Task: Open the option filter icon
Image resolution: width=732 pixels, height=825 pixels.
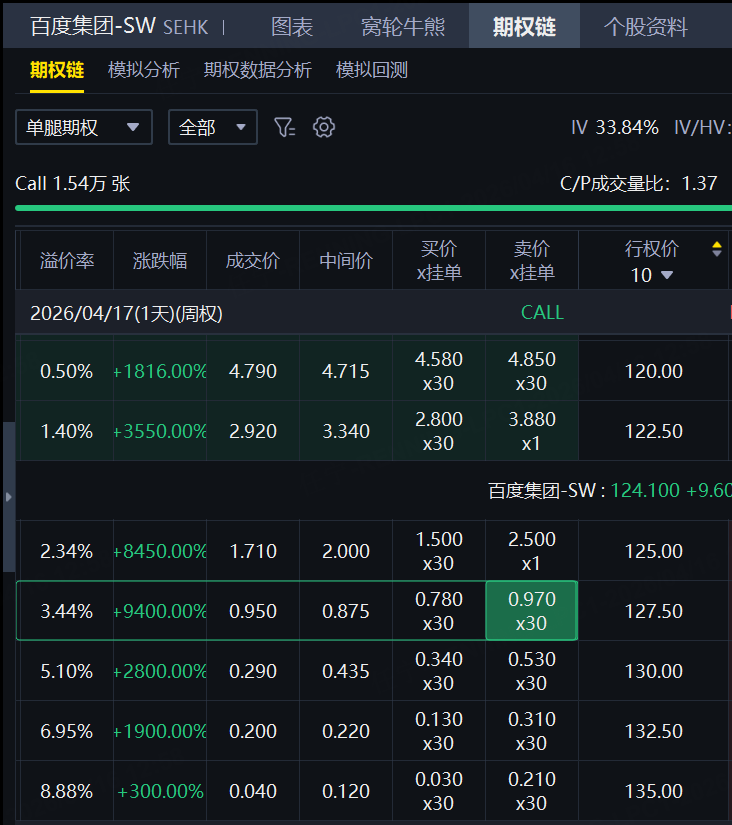Action: 285,128
